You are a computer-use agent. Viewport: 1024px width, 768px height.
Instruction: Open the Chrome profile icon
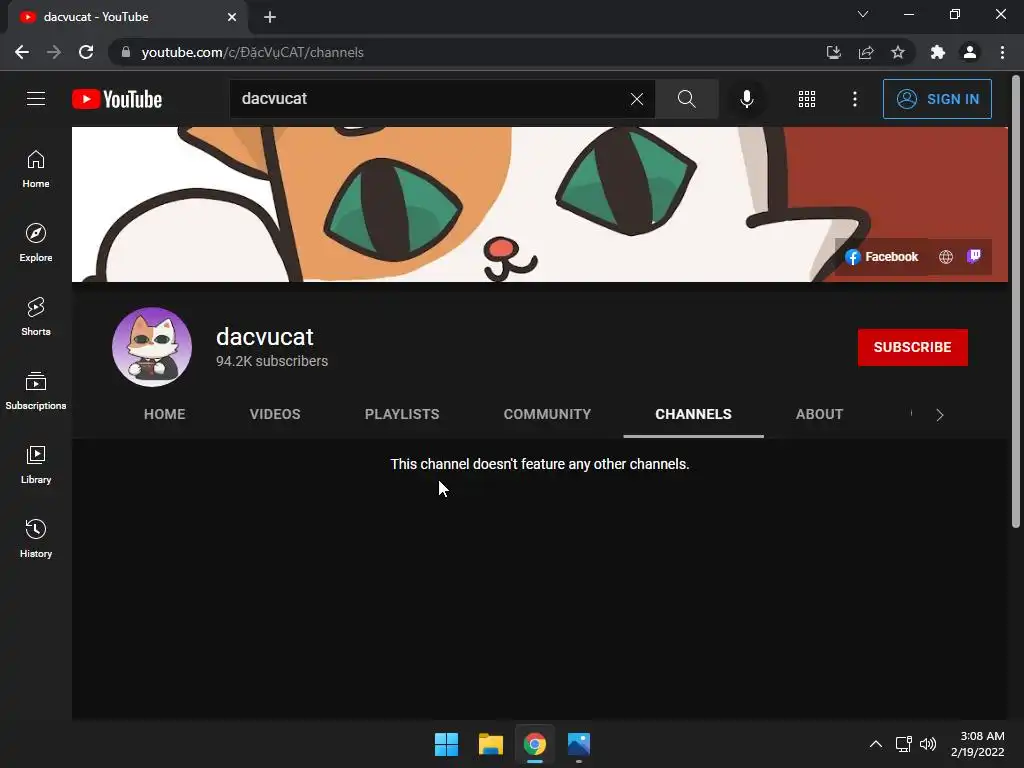click(x=970, y=52)
